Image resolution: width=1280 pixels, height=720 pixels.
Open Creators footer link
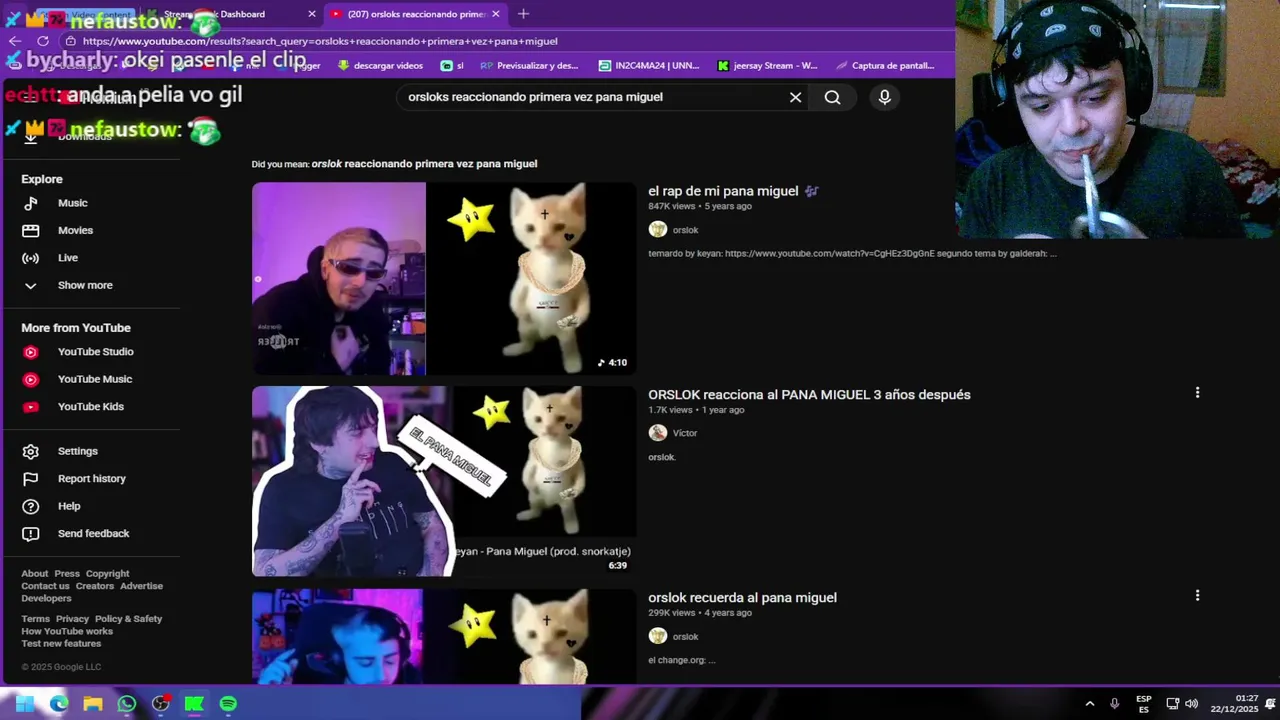pyautogui.click(x=95, y=586)
